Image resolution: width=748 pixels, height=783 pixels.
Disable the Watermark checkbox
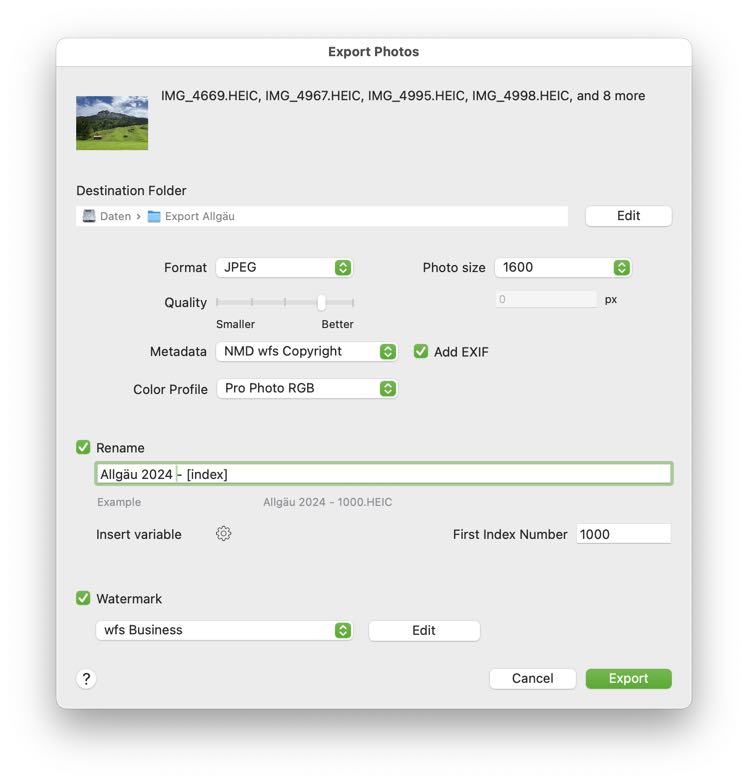[x=83, y=598]
